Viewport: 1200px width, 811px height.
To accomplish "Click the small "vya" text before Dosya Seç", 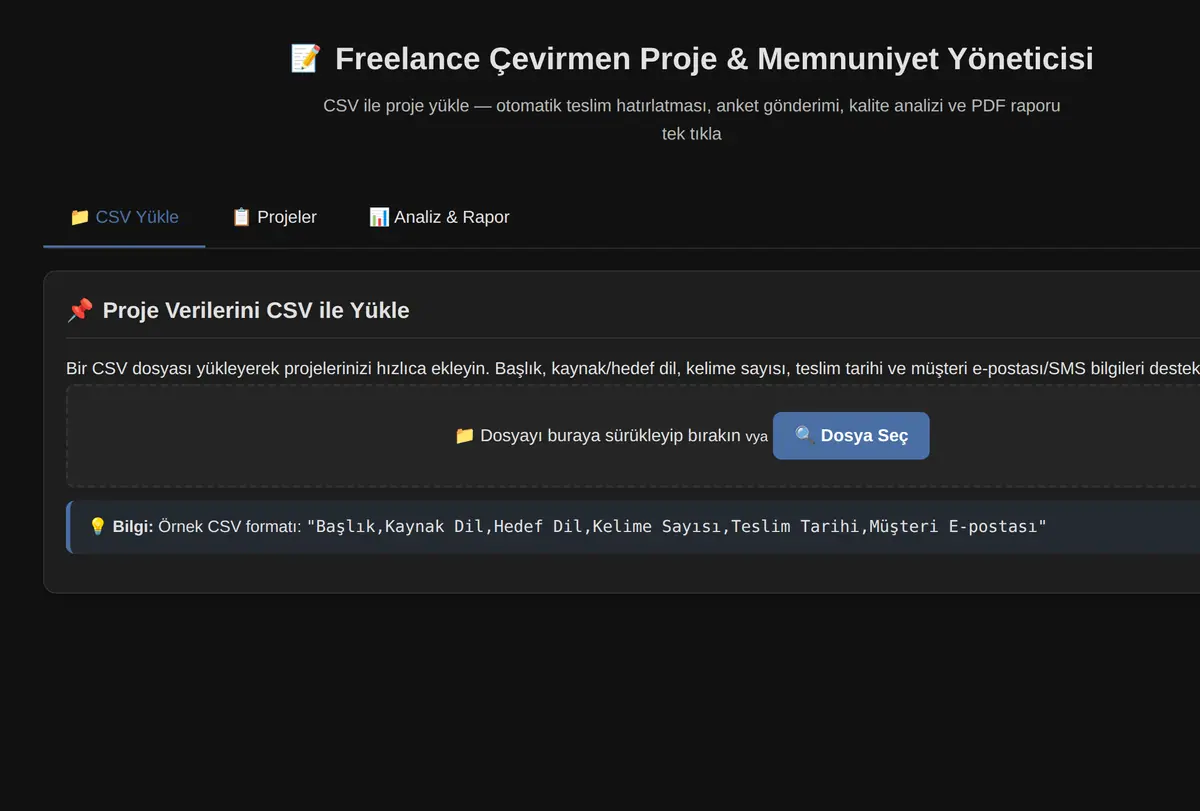I will (x=756, y=437).
